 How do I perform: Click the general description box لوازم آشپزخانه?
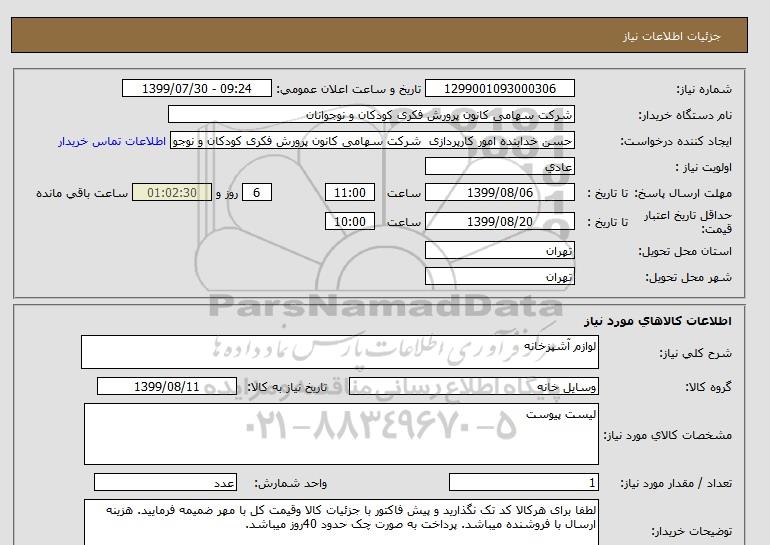point(340,352)
